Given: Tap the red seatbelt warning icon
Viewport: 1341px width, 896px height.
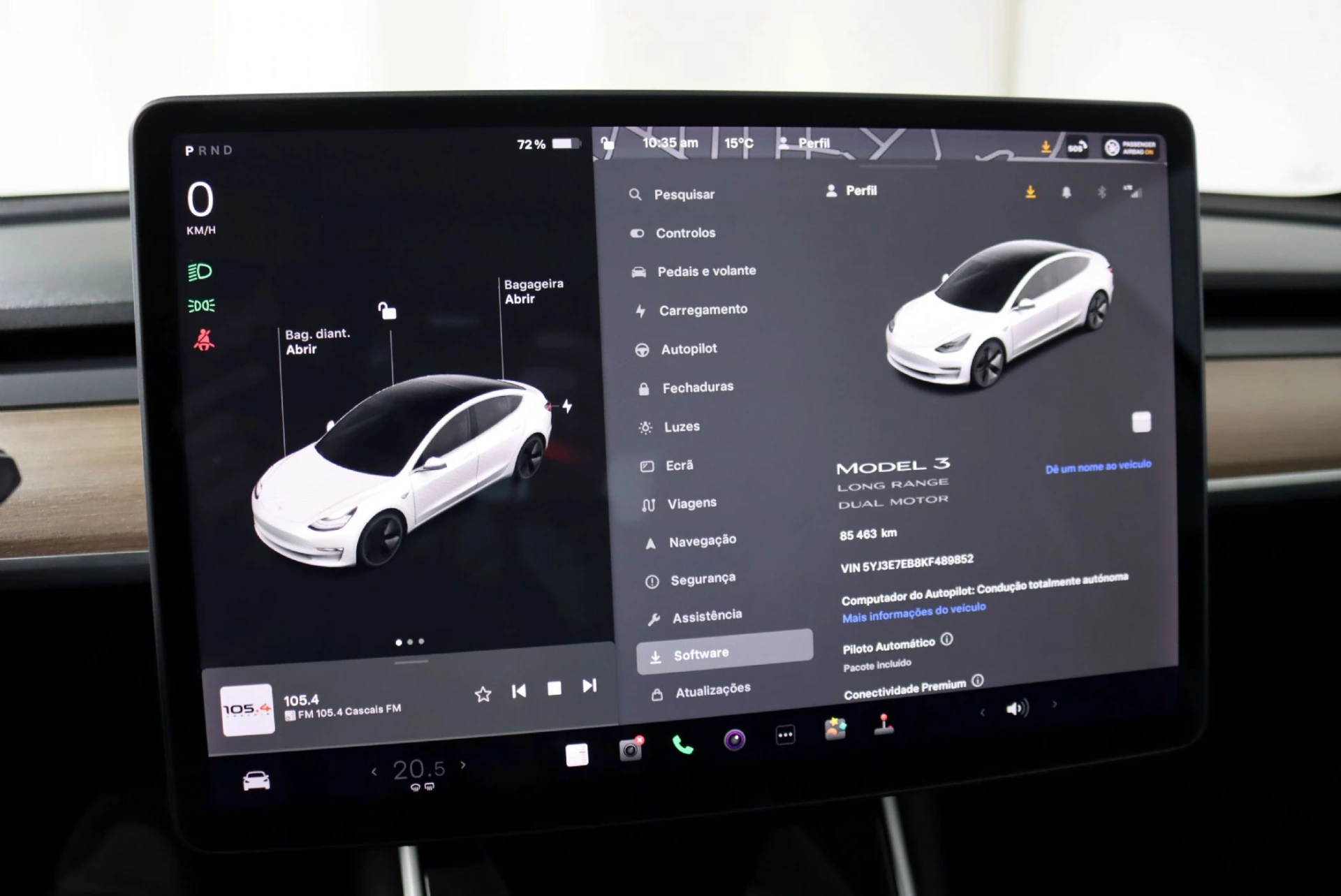Looking at the screenshot, I should pos(204,340).
